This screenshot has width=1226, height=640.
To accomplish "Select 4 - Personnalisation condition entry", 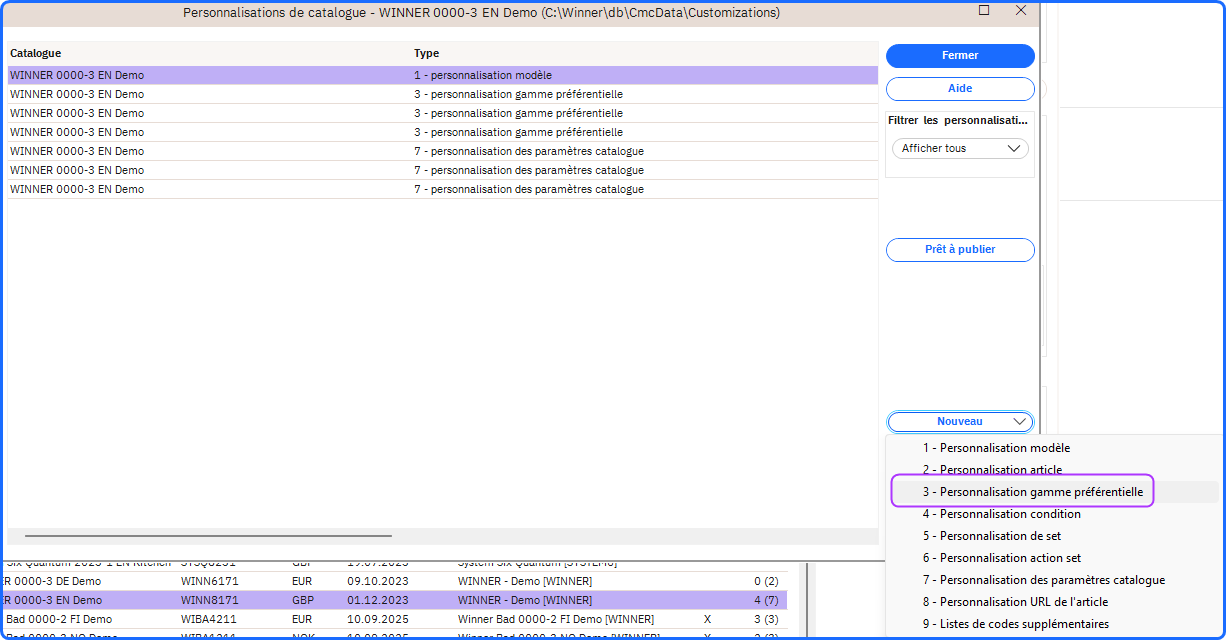I will (1001, 514).
